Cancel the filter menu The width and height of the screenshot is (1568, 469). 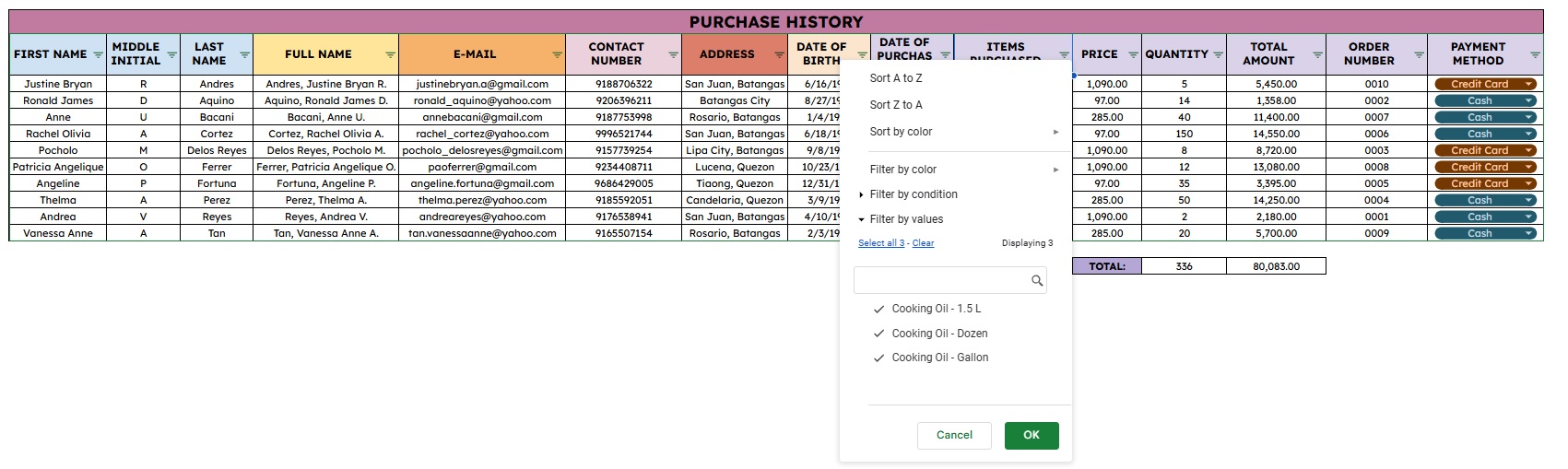(954, 435)
